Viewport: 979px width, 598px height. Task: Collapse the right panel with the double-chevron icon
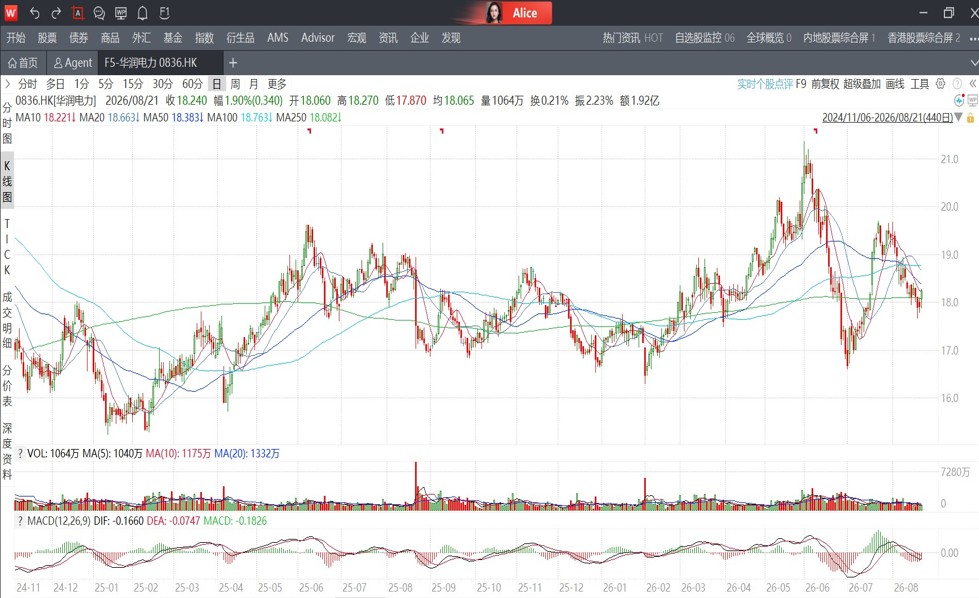972,84
